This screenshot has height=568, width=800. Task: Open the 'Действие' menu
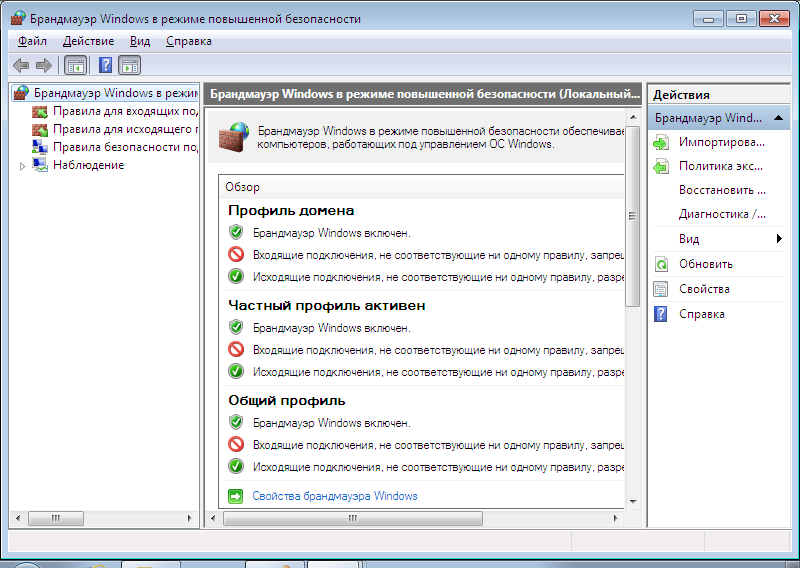pos(88,41)
